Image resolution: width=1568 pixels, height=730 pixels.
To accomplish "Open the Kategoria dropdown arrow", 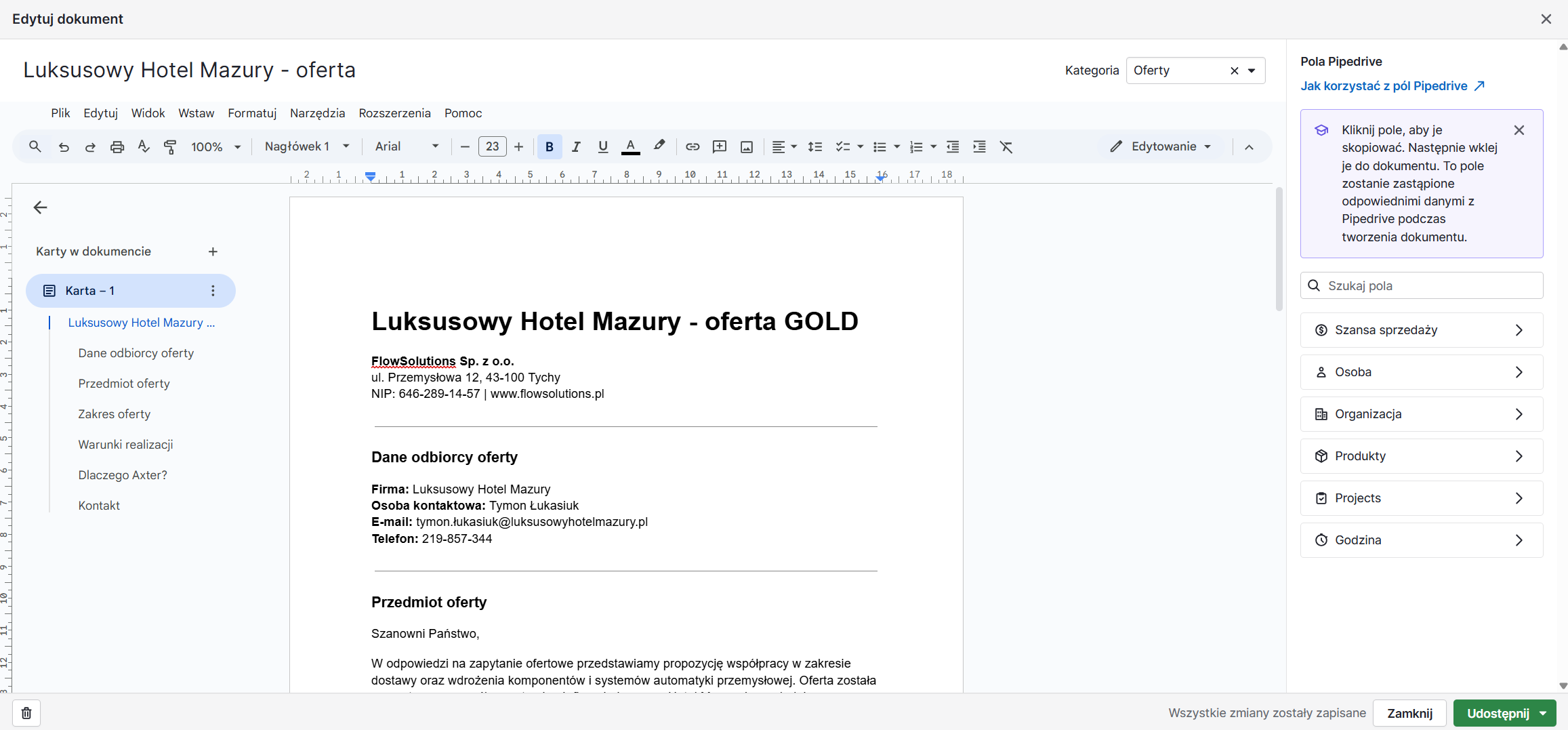I will coord(1252,70).
